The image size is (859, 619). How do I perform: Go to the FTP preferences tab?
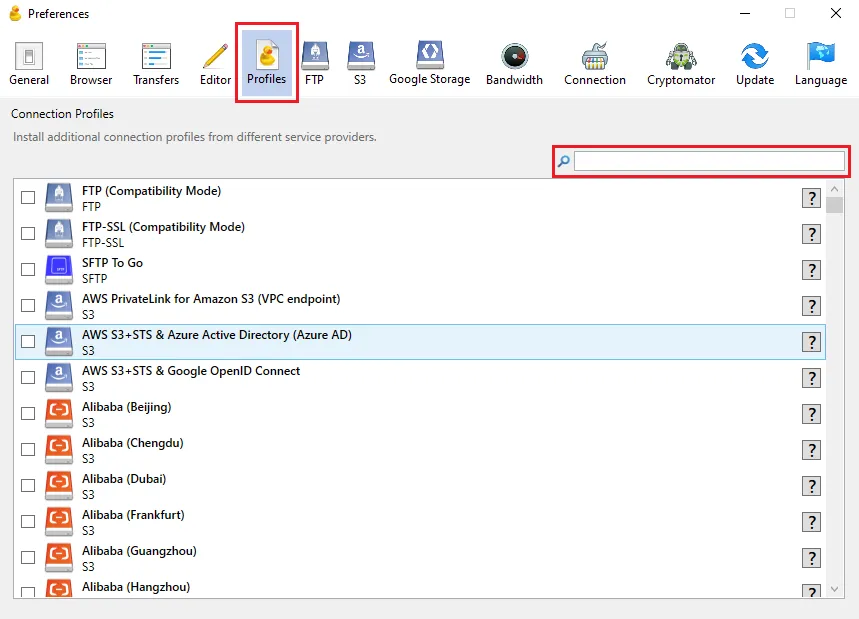pos(314,64)
